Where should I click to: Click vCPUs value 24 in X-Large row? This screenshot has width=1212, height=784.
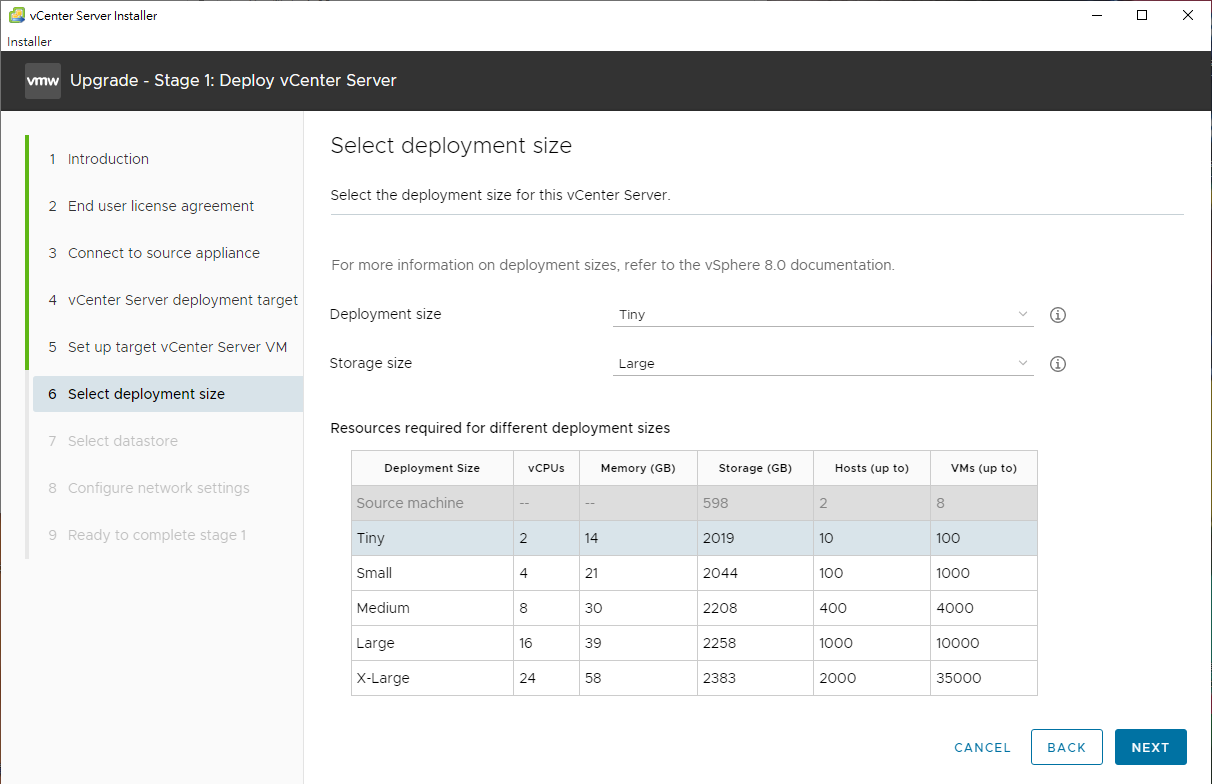[x=528, y=678]
